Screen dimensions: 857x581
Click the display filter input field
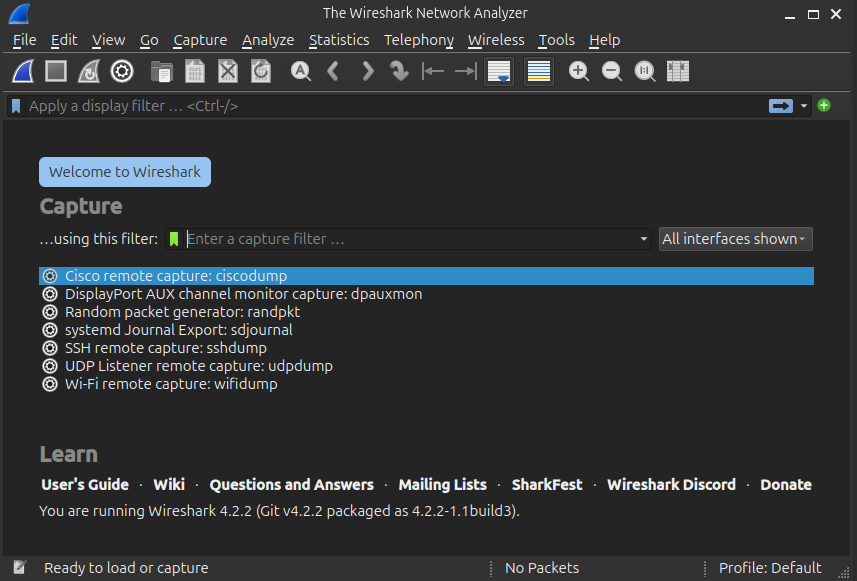click(396, 106)
